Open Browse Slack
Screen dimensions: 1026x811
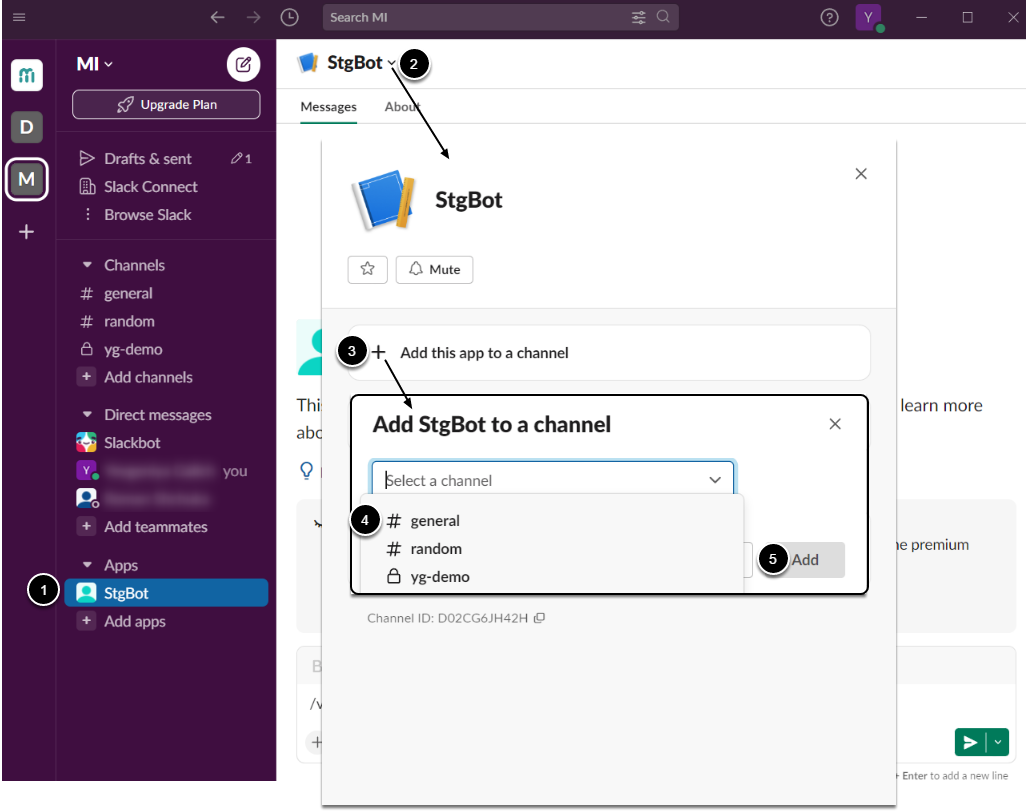pyautogui.click(x=166, y=215)
